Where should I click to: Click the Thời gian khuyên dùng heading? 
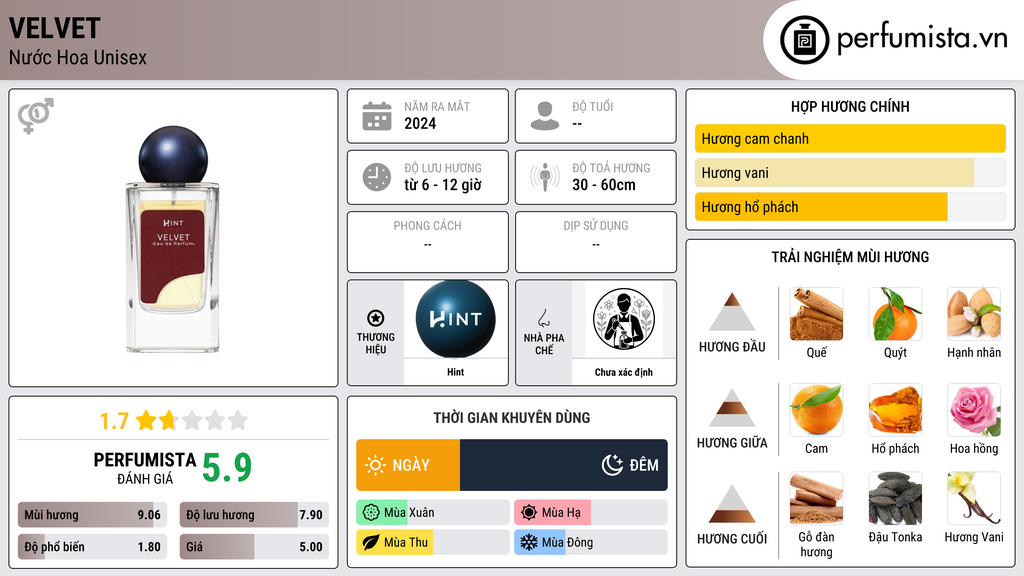point(511,417)
